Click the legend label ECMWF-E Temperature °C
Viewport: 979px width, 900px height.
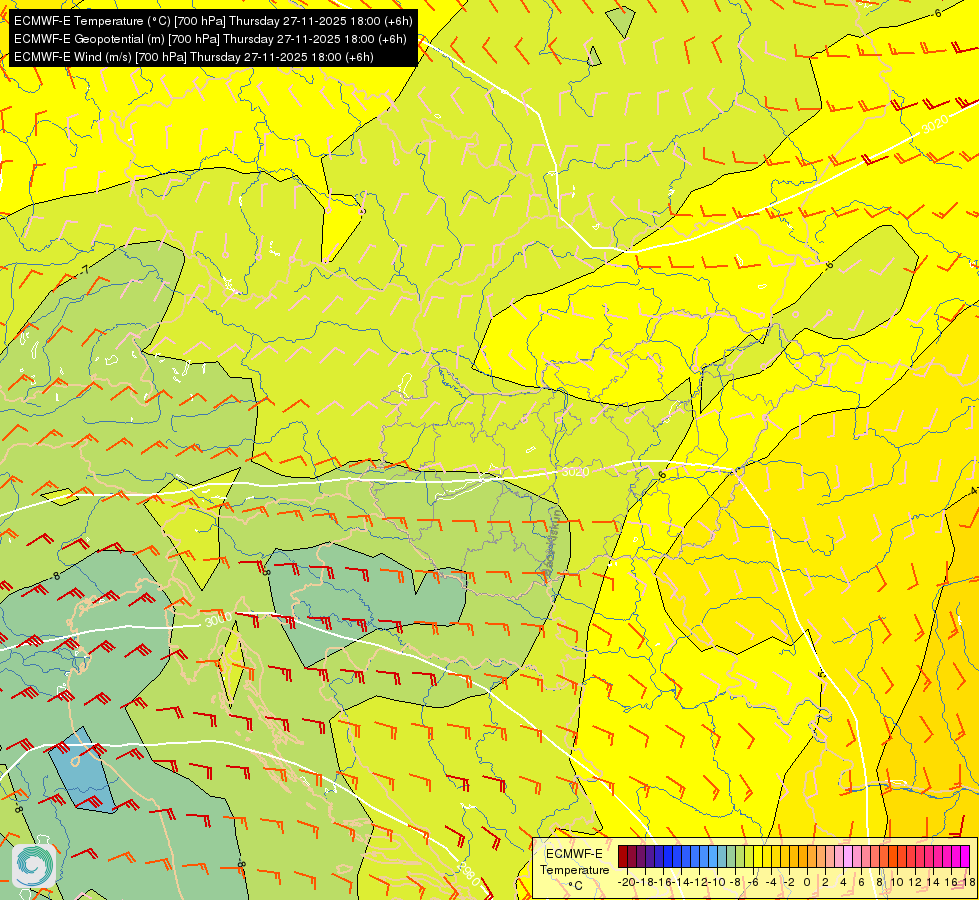tap(574, 869)
